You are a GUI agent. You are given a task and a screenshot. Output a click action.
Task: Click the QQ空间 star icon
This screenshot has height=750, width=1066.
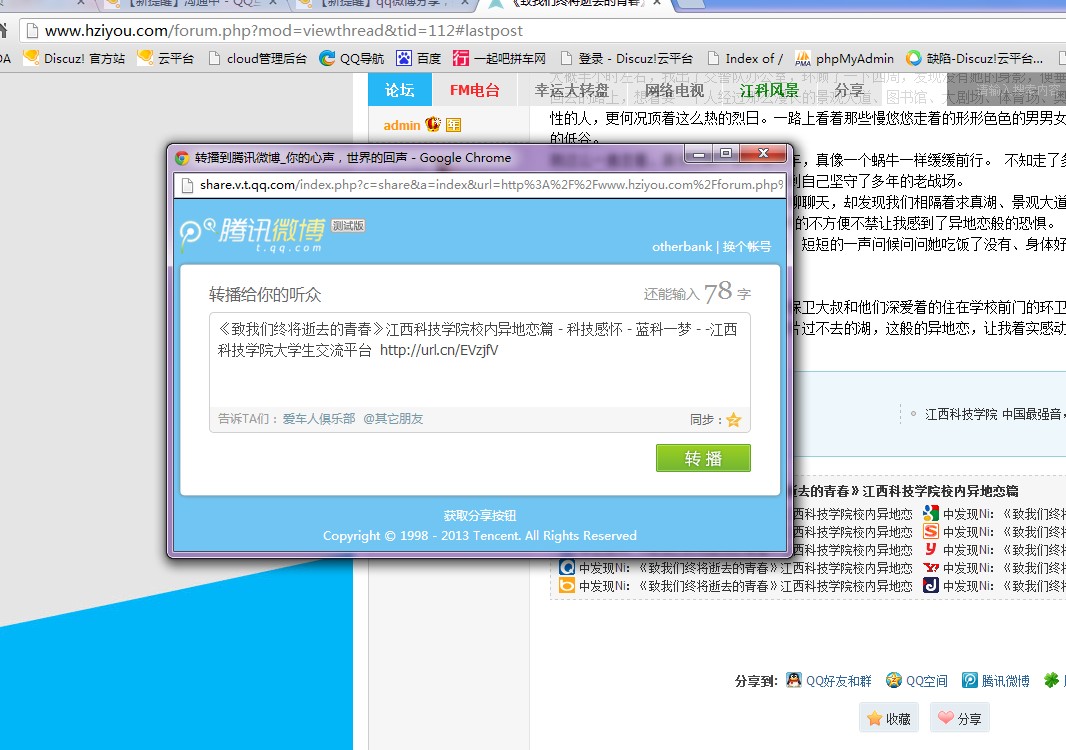(893, 680)
